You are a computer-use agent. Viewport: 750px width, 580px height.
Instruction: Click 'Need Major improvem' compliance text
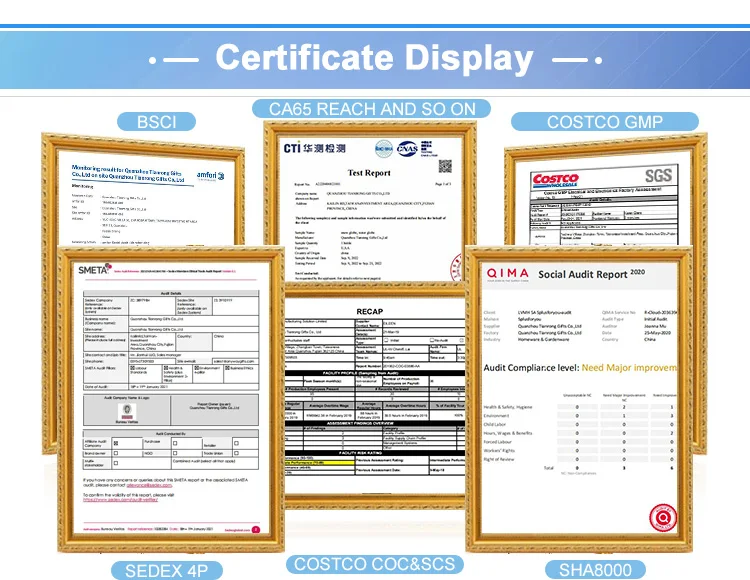[x=629, y=368]
